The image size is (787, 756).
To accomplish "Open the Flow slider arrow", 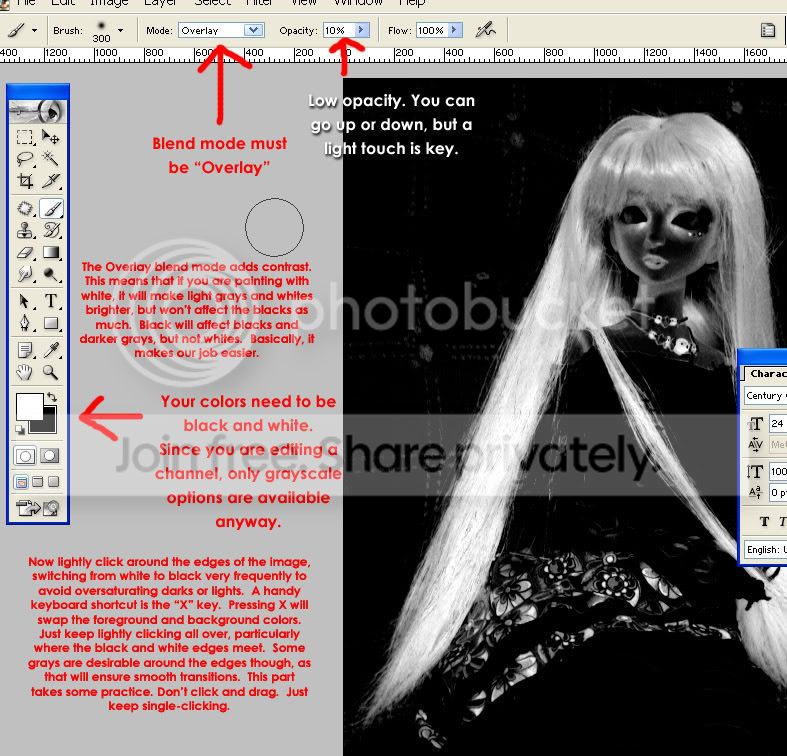I will [455, 30].
